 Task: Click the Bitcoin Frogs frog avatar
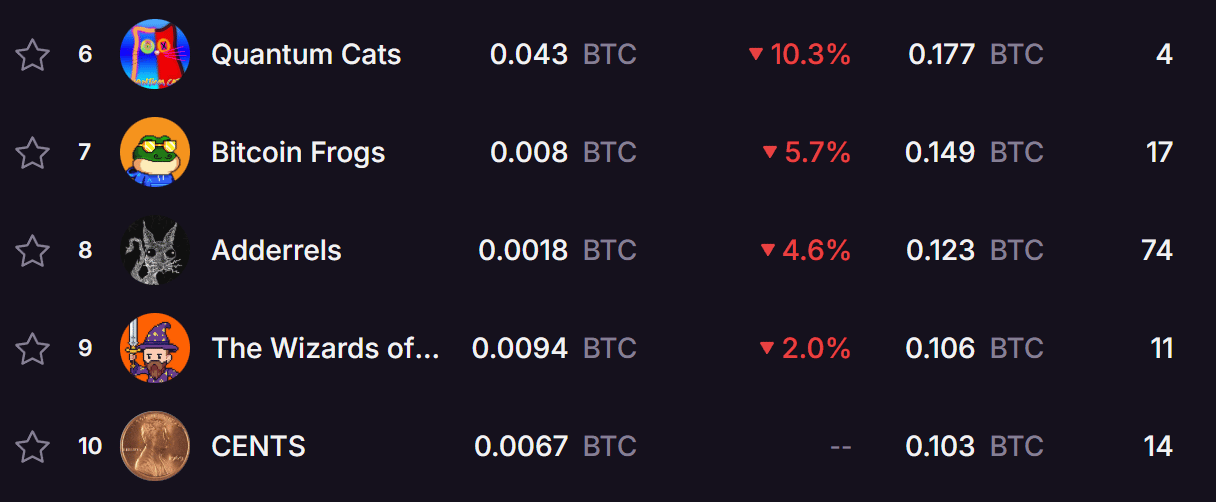(155, 152)
